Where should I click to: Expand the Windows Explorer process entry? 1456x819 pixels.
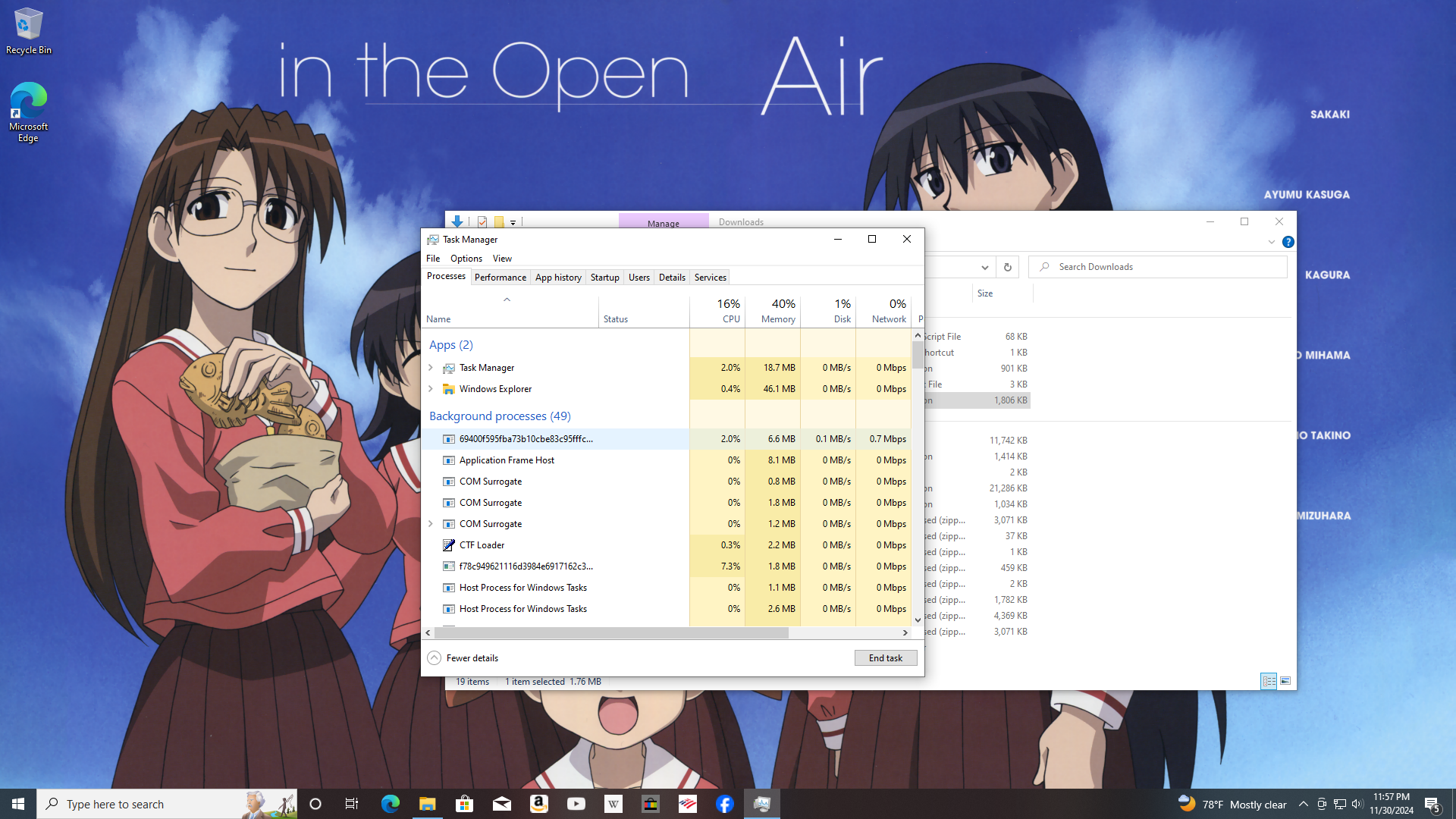coord(431,389)
